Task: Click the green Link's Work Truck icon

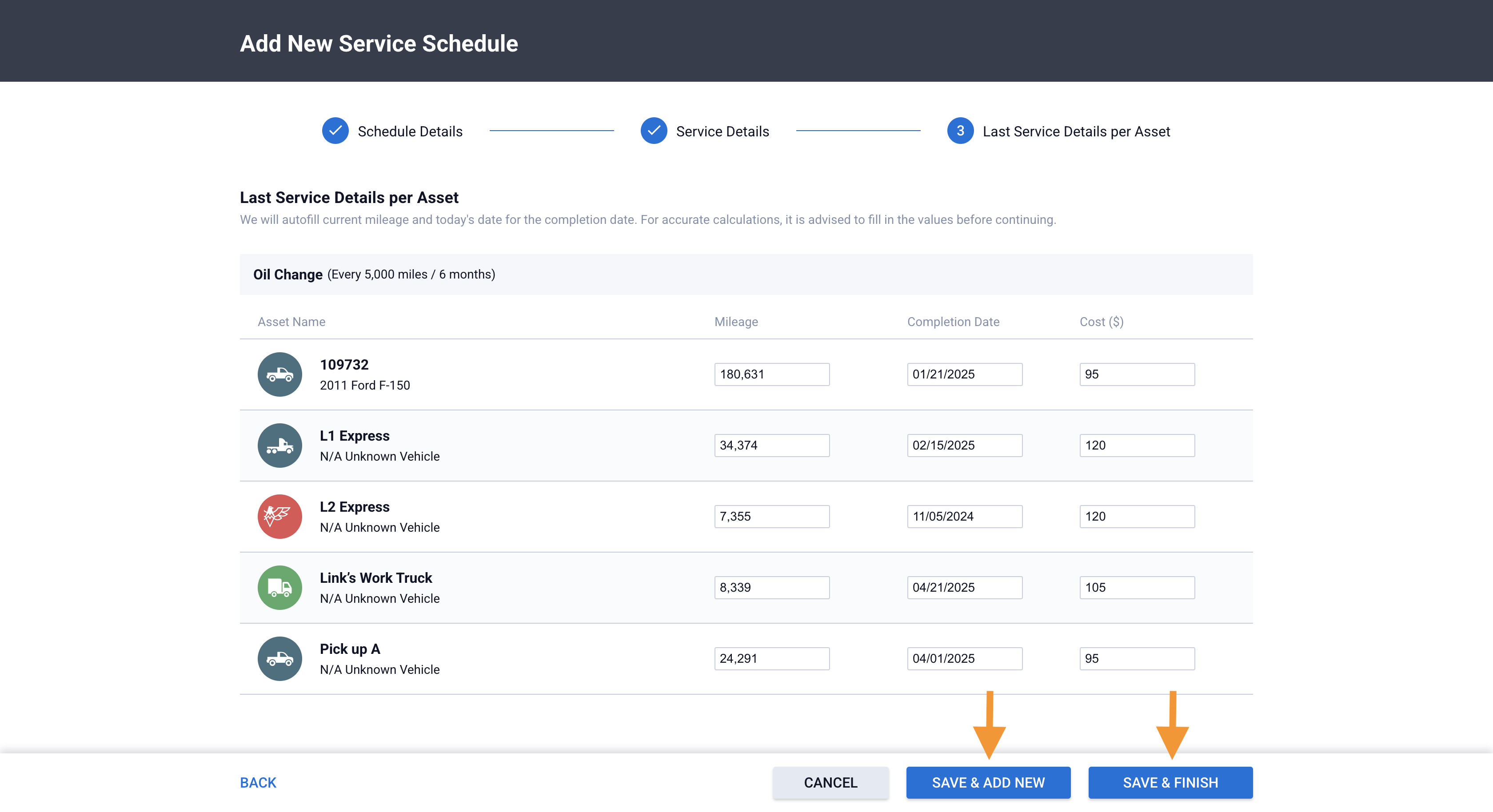Action: click(x=279, y=587)
